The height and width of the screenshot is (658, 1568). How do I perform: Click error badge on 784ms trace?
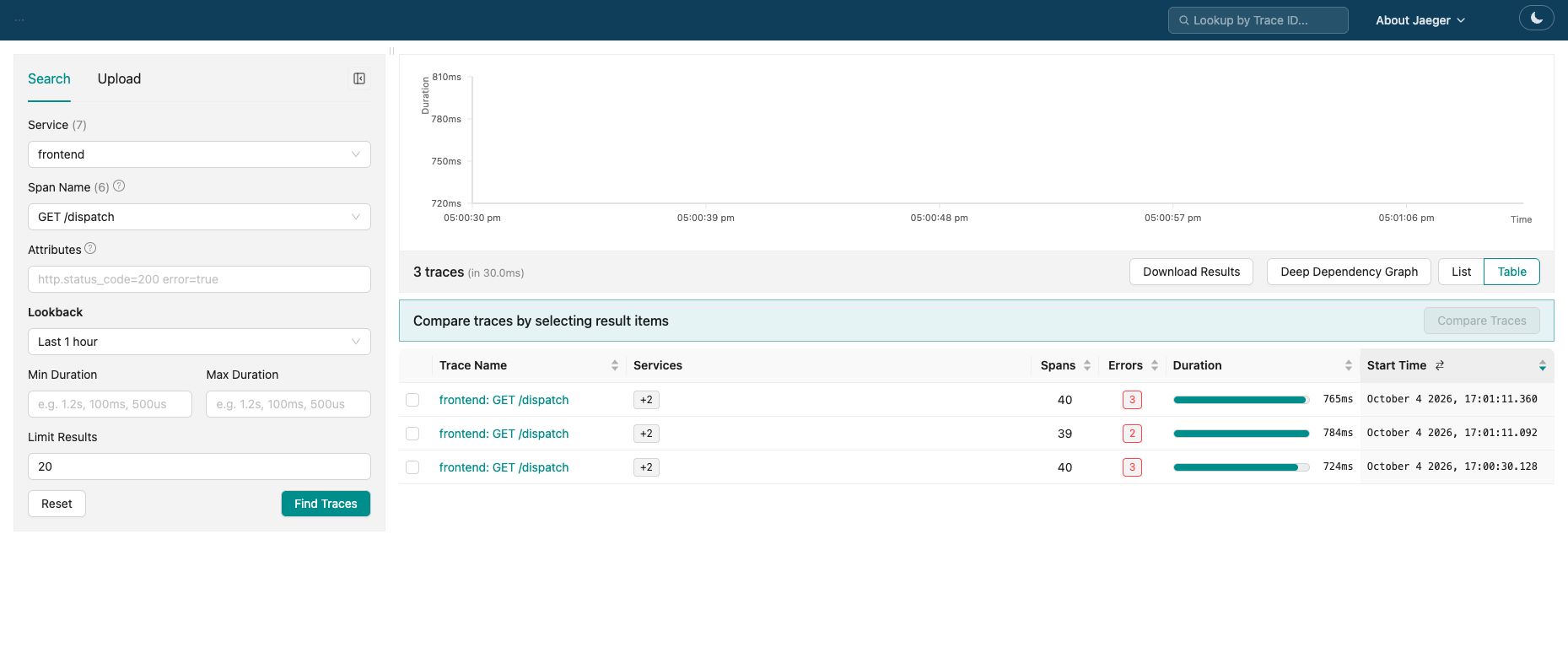pyautogui.click(x=1132, y=434)
